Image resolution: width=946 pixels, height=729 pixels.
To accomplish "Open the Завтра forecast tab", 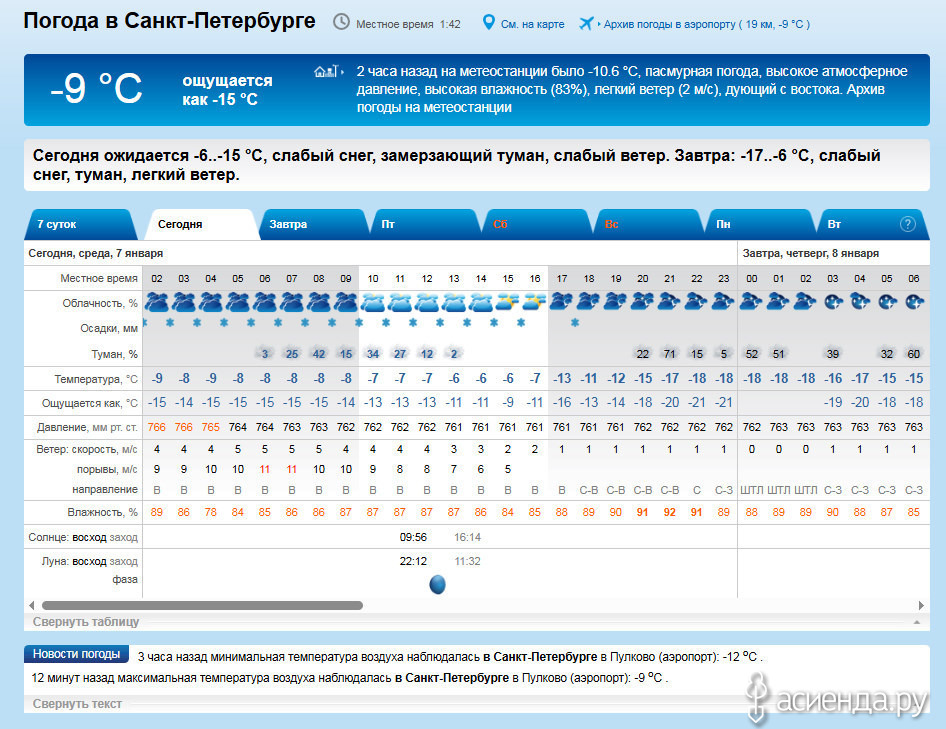I will coord(288,224).
